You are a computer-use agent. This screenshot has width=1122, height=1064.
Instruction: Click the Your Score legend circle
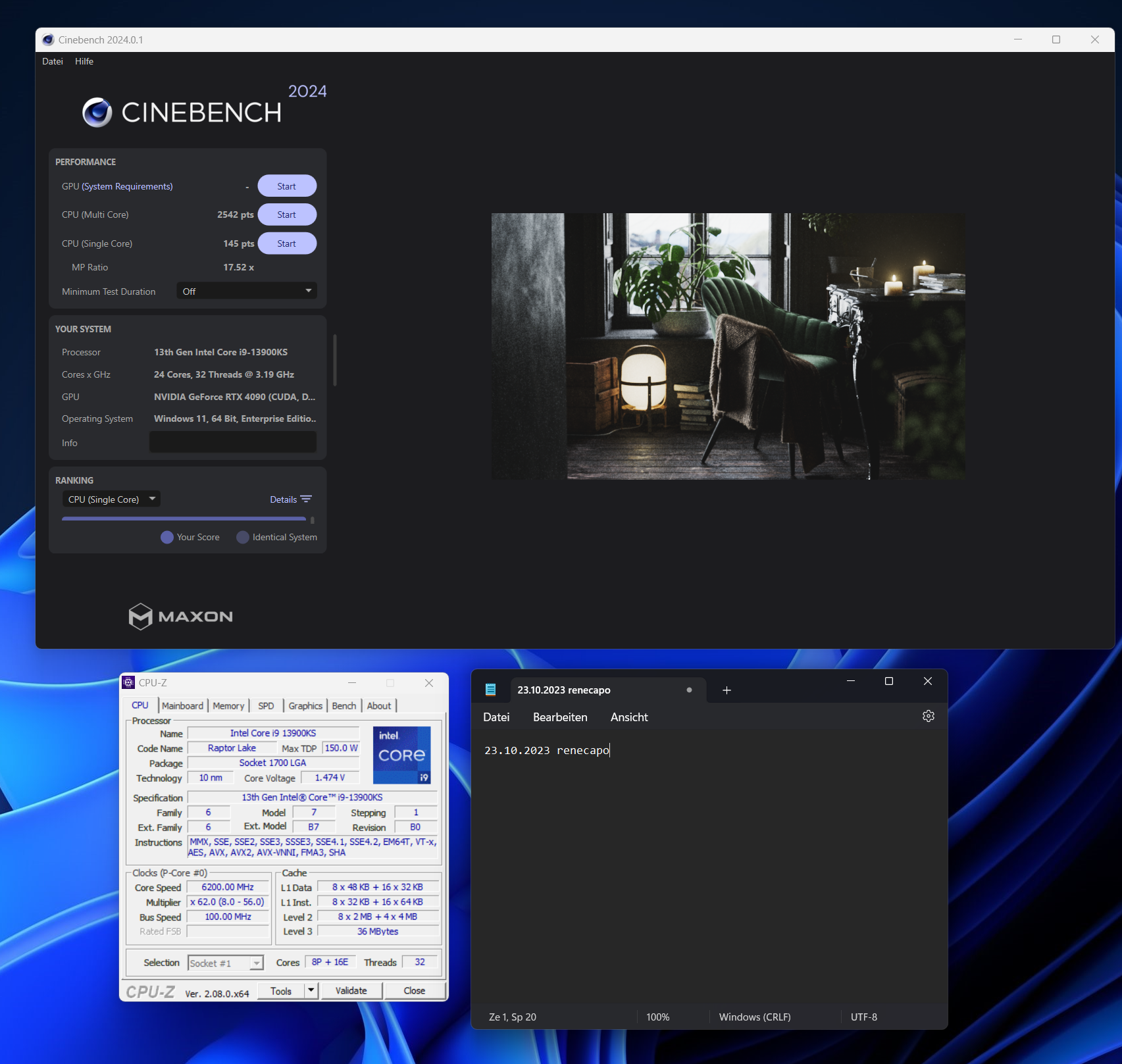(167, 537)
